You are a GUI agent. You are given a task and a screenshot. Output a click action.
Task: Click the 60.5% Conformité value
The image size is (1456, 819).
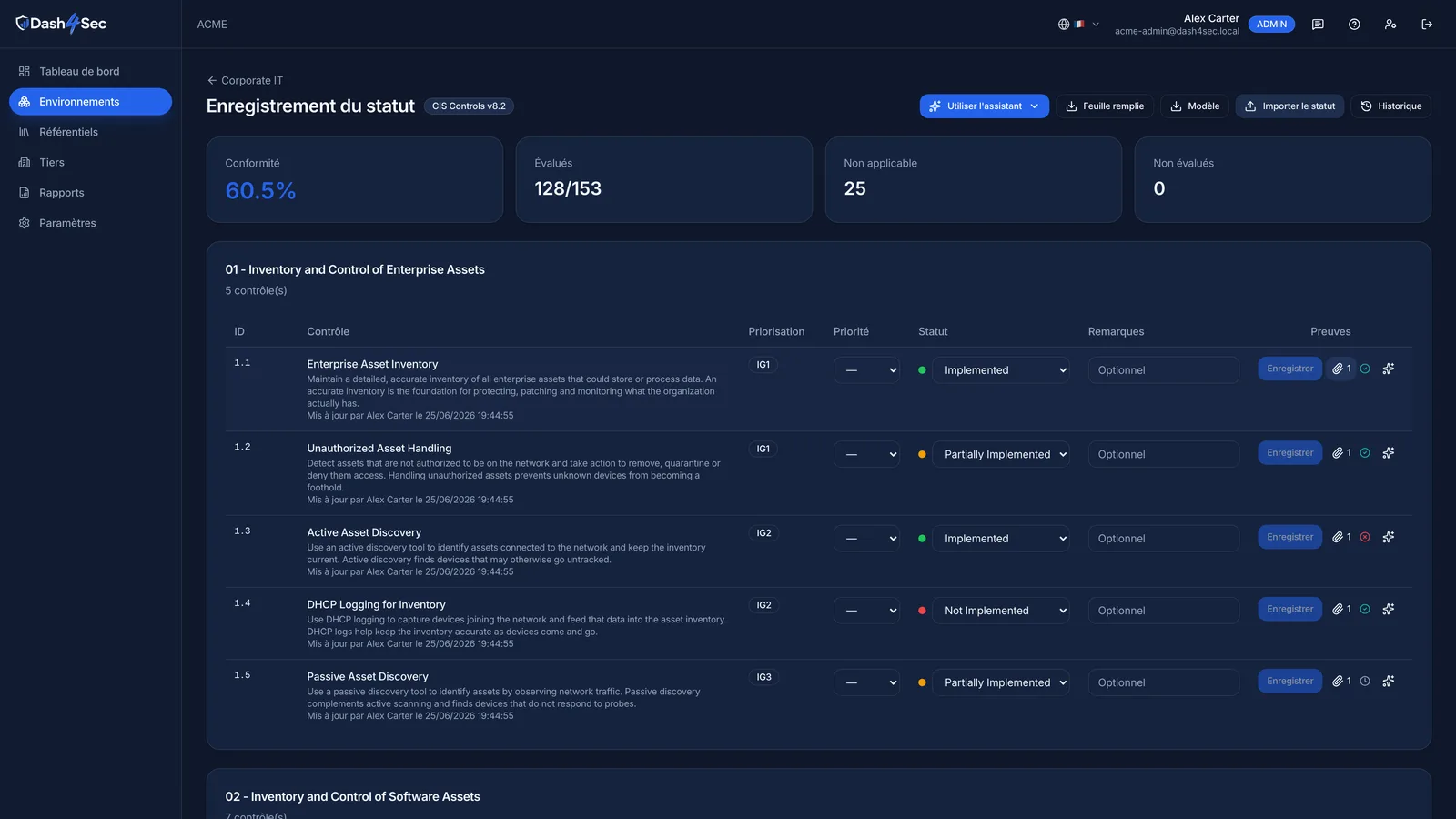[x=260, y=190]
